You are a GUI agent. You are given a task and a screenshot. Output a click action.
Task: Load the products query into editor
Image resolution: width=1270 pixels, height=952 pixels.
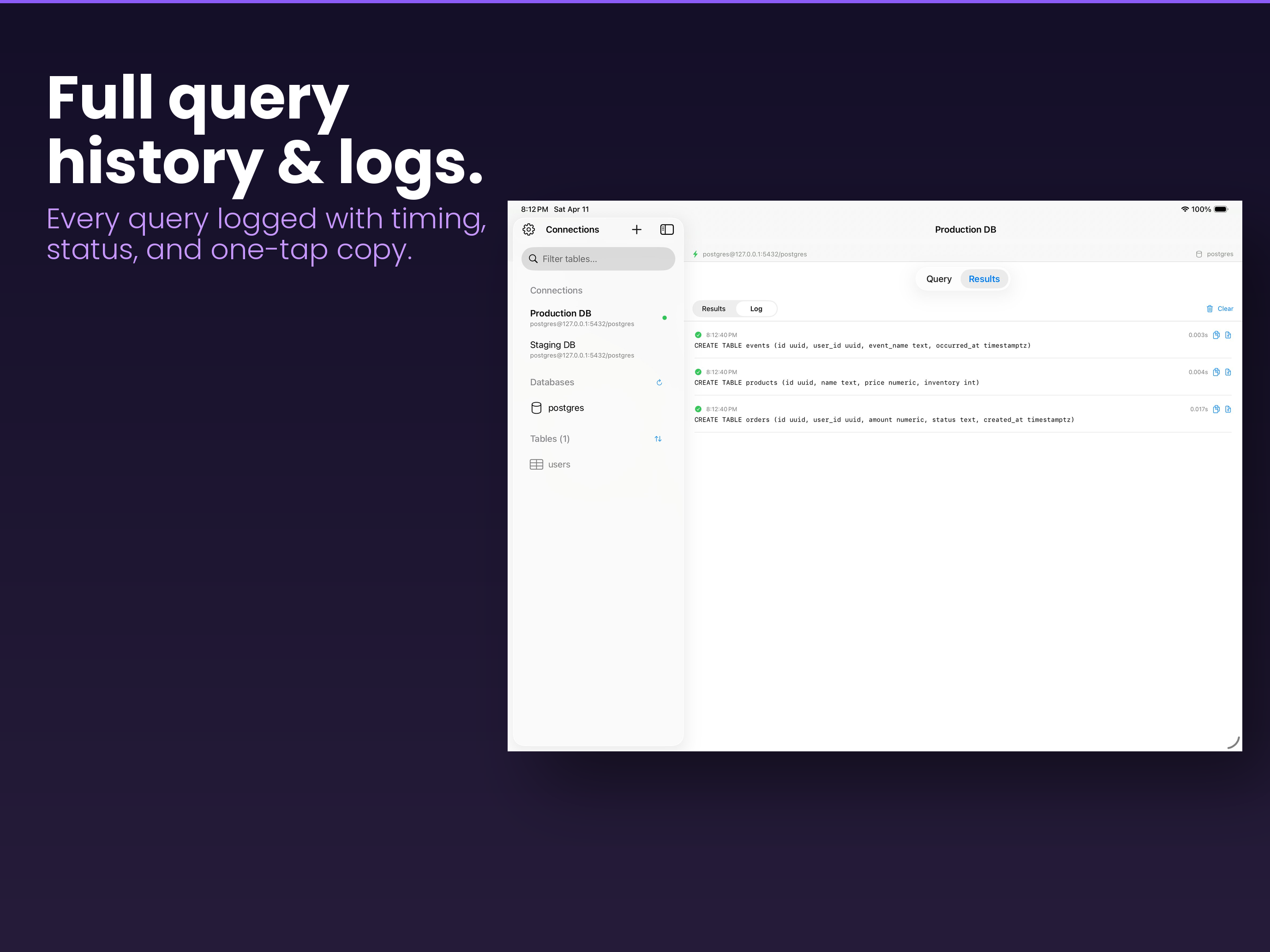click(1228, 372)
